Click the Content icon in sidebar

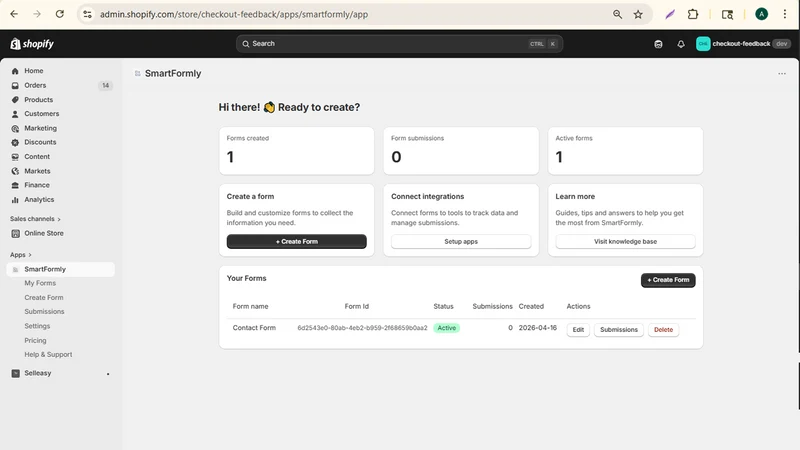tap(15, 157)
